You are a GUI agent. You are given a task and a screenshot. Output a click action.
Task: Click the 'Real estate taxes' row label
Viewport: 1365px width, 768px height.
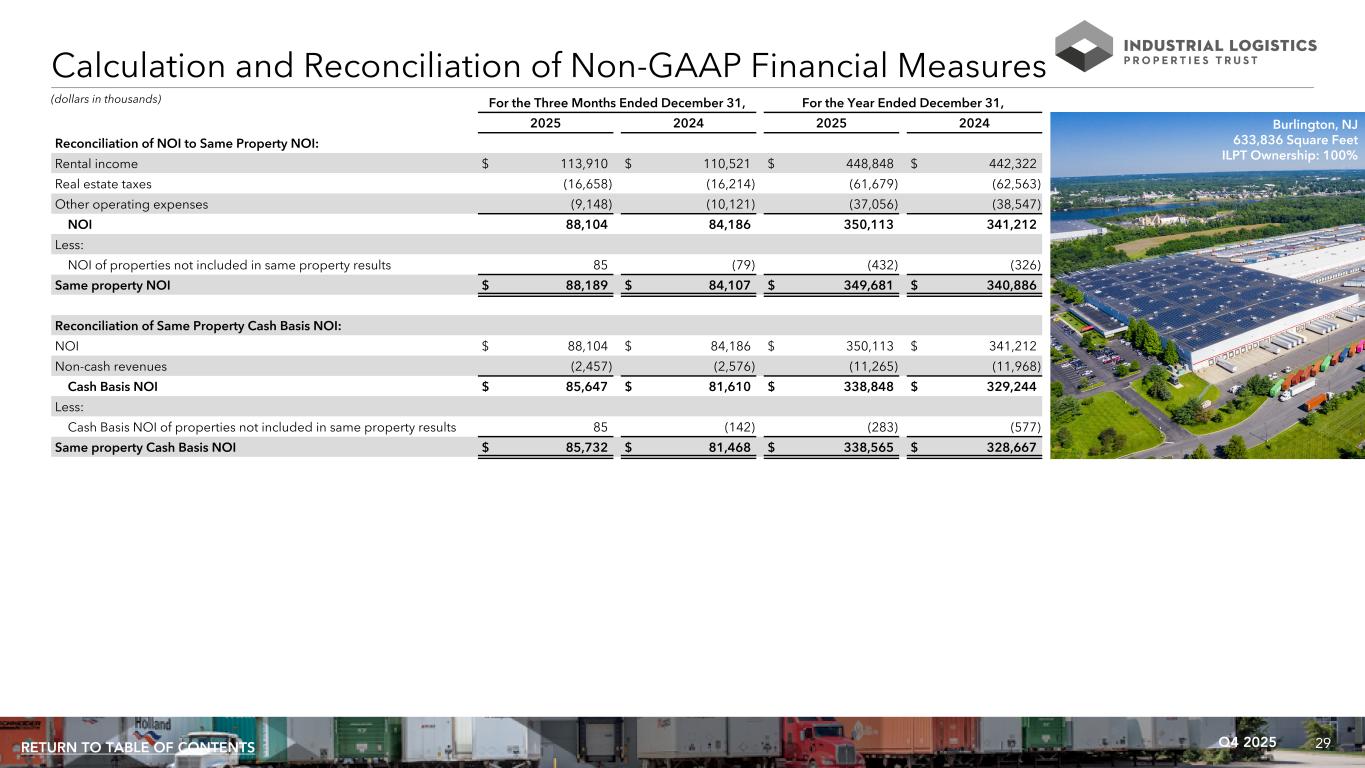coord(103,184)
